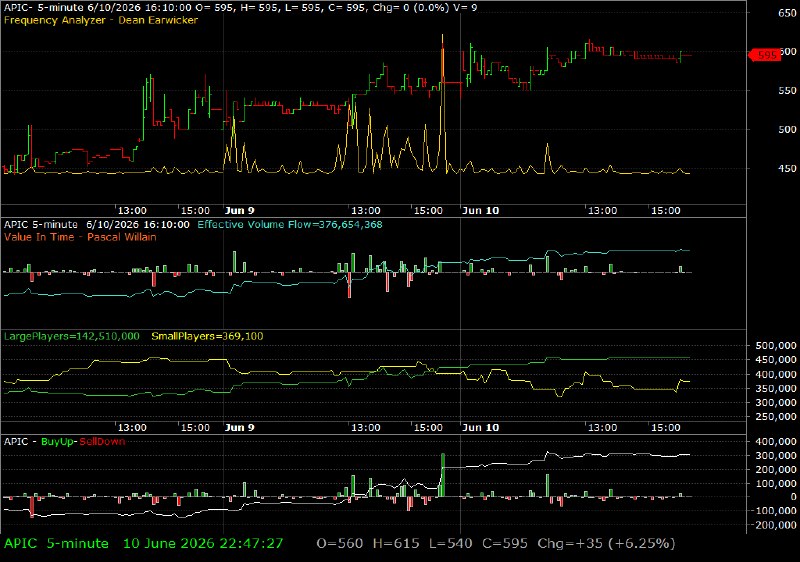This screenshot has width=800, height=562.
Task: Select the BuyUp legend text
Action: click(x=58, y=442)
